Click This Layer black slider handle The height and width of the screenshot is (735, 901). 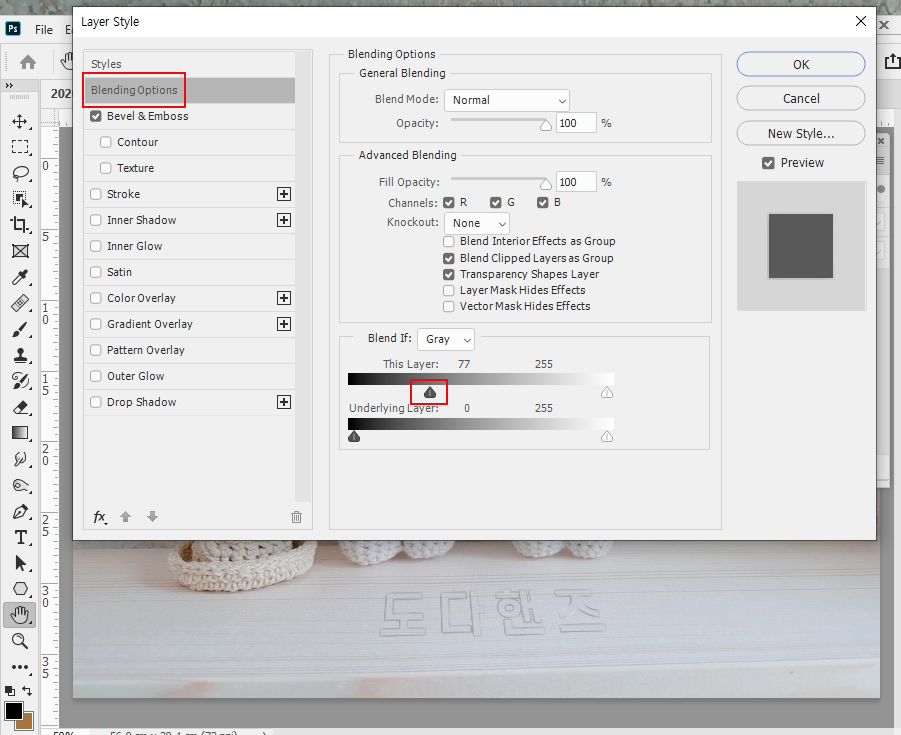pyautogui.click(x=430, y=392)
